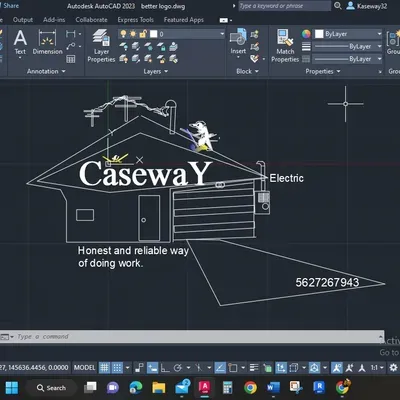The image size is (400, 400).
Task: Click the Make Current layer icon
Action: coord(173,46)
